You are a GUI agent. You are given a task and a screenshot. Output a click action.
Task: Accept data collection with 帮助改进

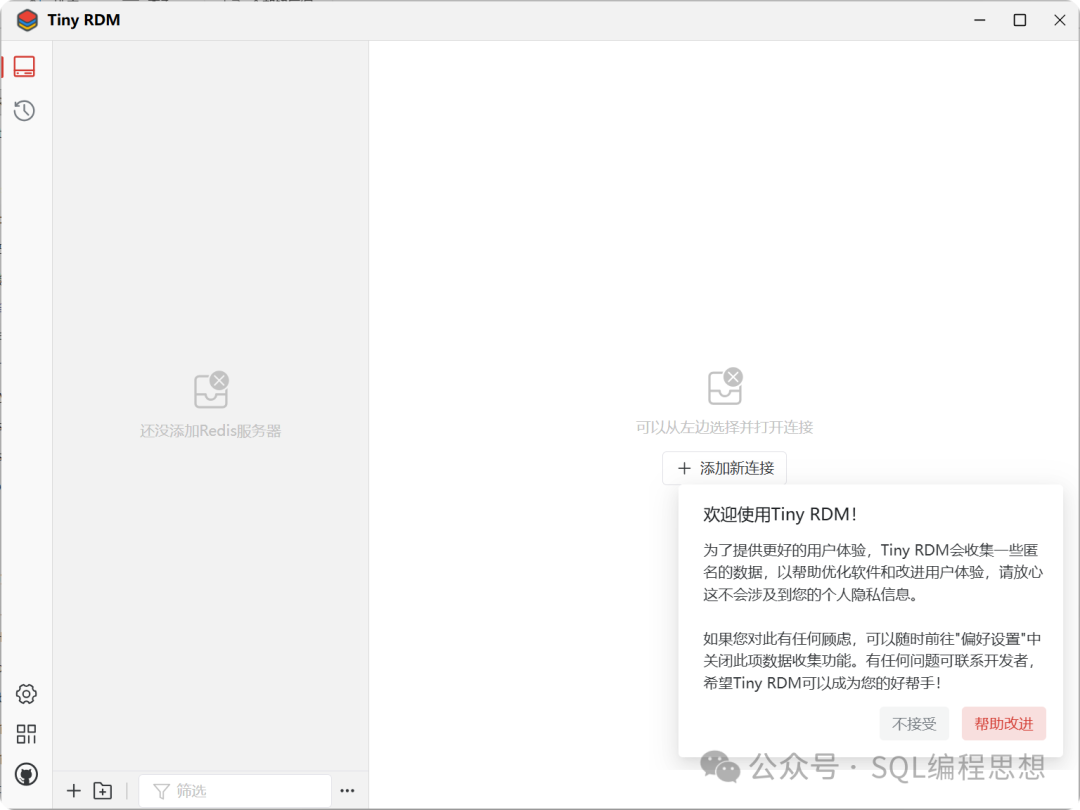pyautogui.click(x=1003, y=723)
